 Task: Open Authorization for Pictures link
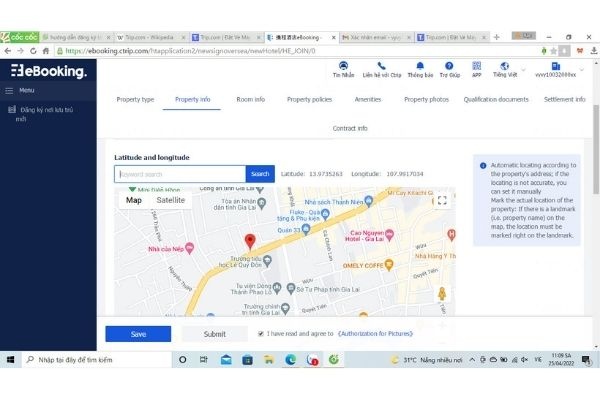coord(375,334)
